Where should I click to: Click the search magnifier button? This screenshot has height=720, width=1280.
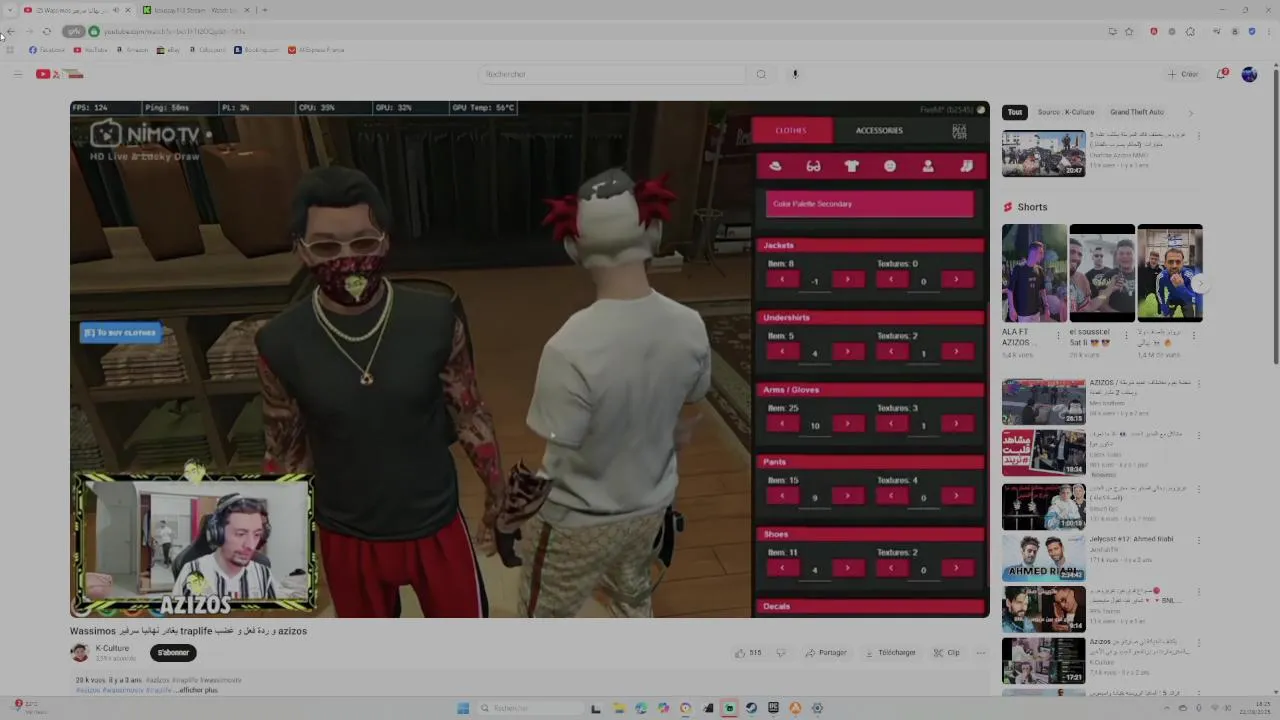coord(761,74)
